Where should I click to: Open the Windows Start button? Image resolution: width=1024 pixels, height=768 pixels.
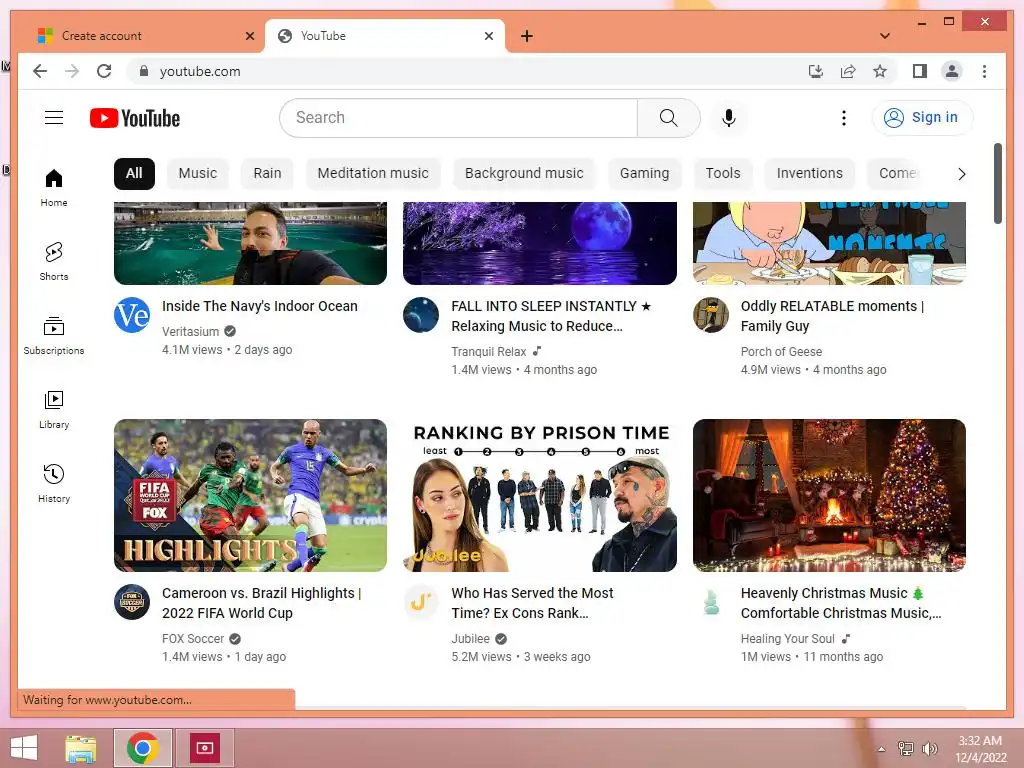(x=24, y=748)
